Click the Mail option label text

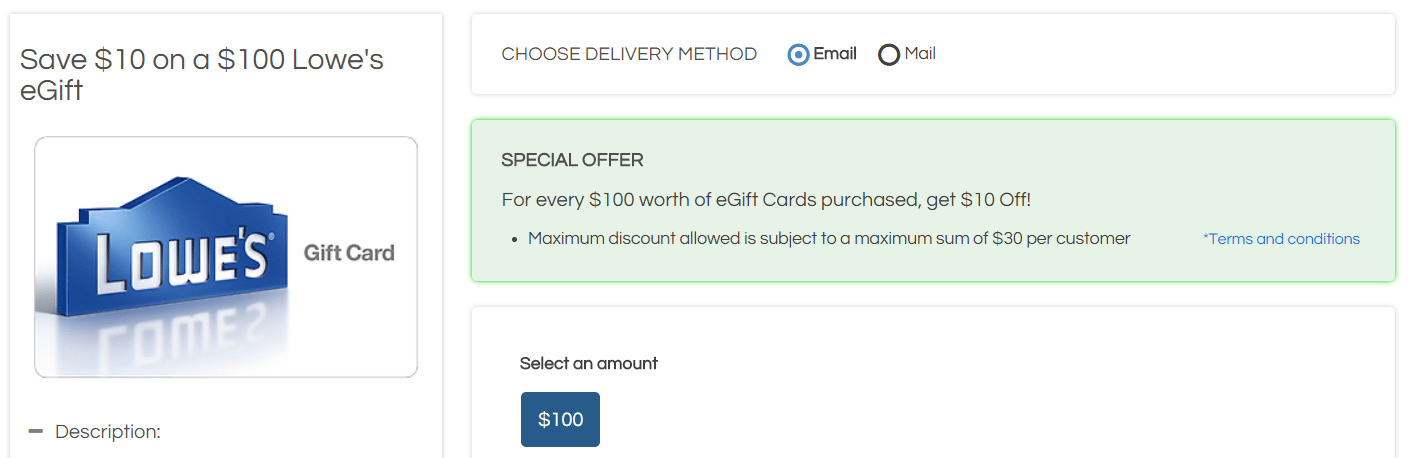coord(920,54)
